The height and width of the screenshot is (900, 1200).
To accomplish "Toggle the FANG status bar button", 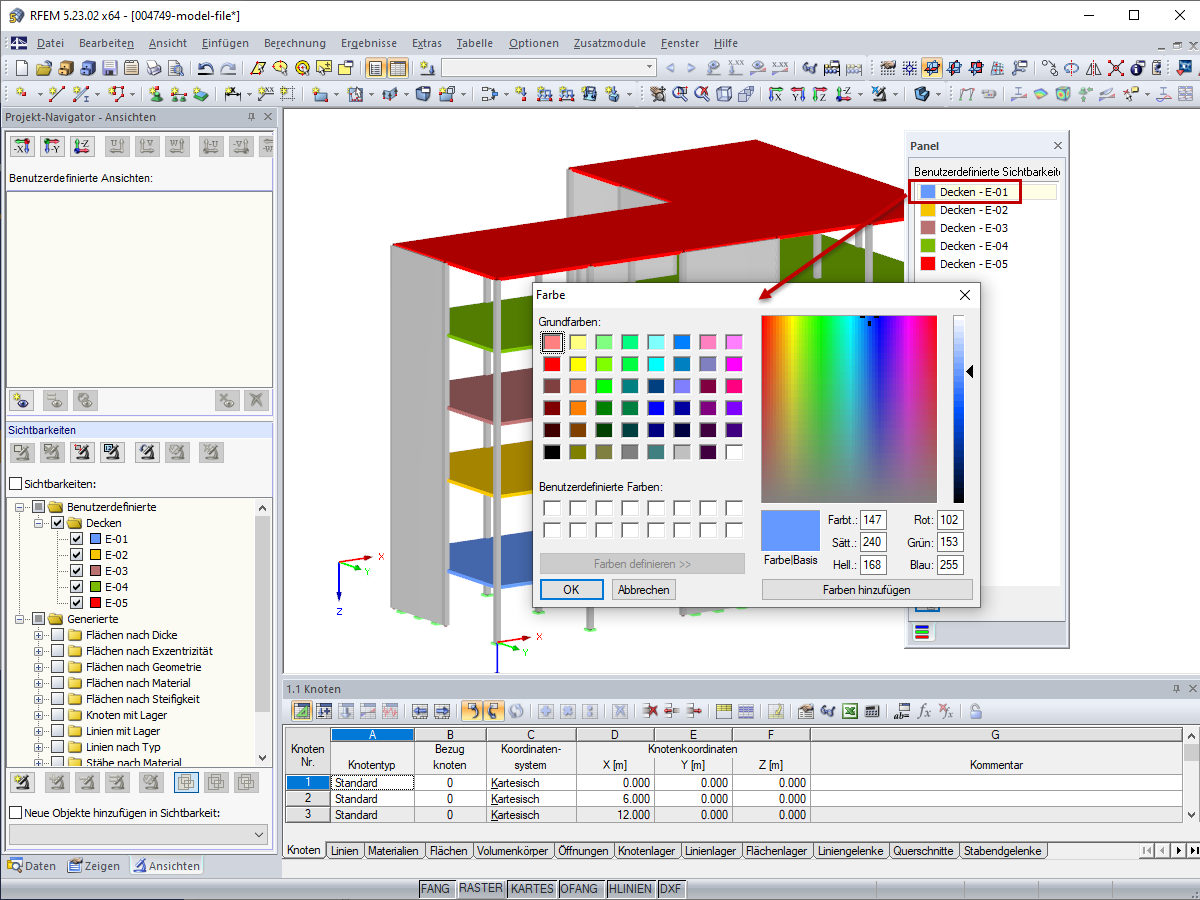I will point(435,888).
